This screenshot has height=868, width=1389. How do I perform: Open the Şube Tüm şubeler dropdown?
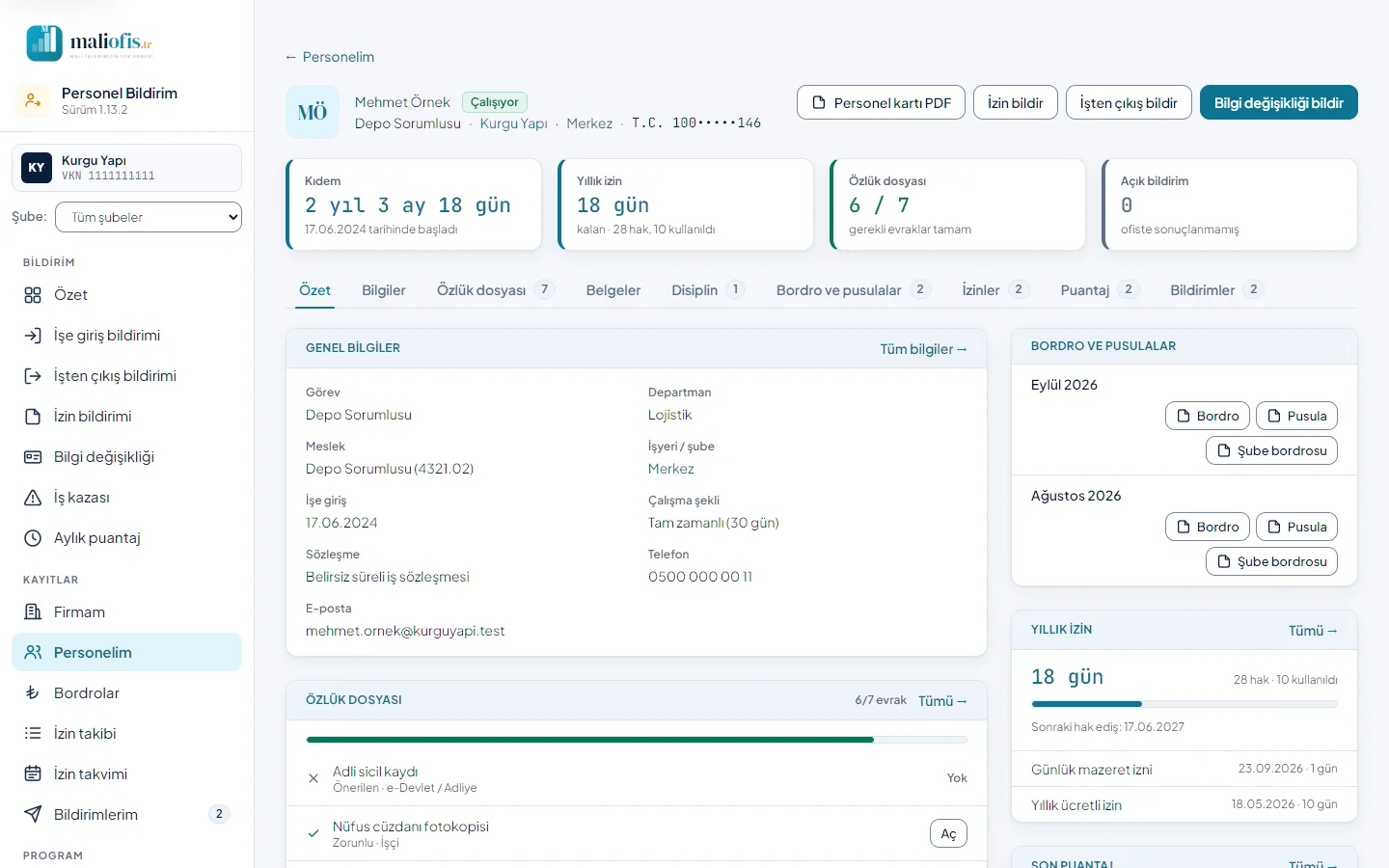(149, 217)
